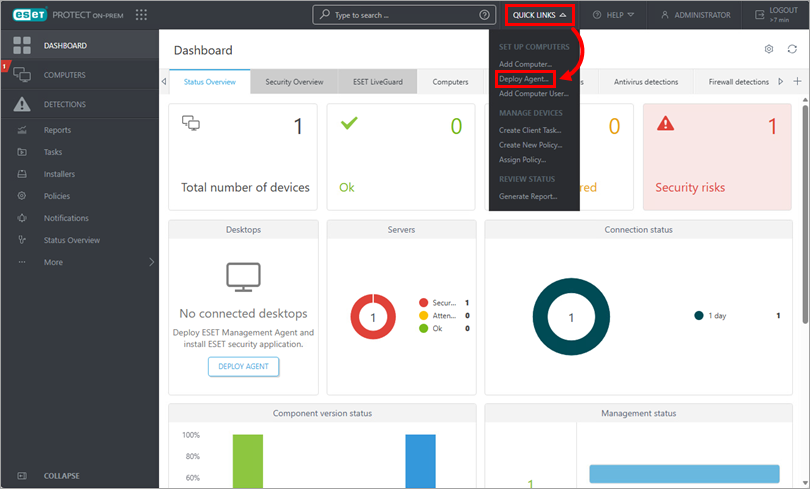Click the red Servers donut chart

pyautogui.click(x=373, y=318)
